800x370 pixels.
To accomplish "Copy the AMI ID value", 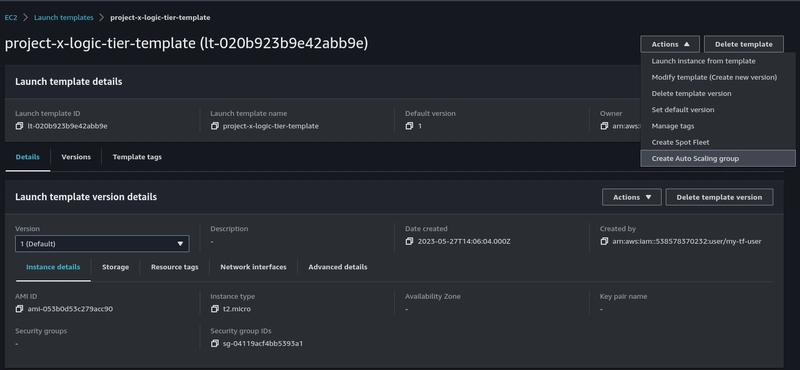I will [19, 309].
